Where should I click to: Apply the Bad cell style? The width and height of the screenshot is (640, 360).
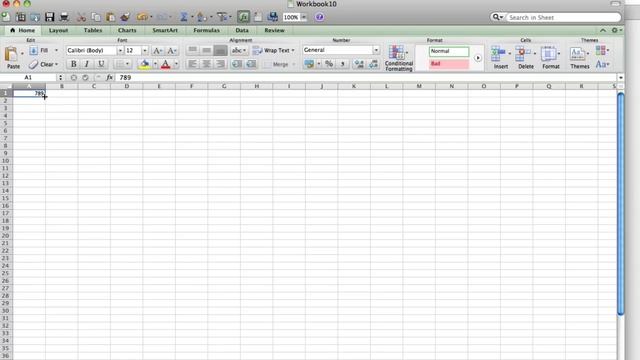pyautogui.click(x=449, y=64)
